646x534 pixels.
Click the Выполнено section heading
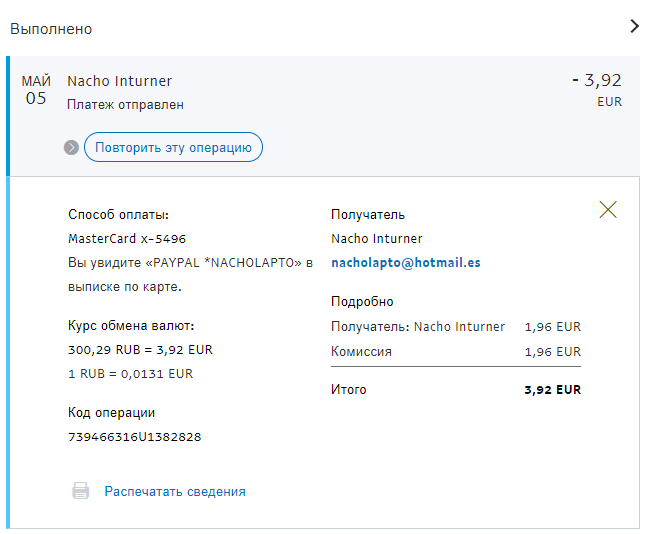[51, 29]
